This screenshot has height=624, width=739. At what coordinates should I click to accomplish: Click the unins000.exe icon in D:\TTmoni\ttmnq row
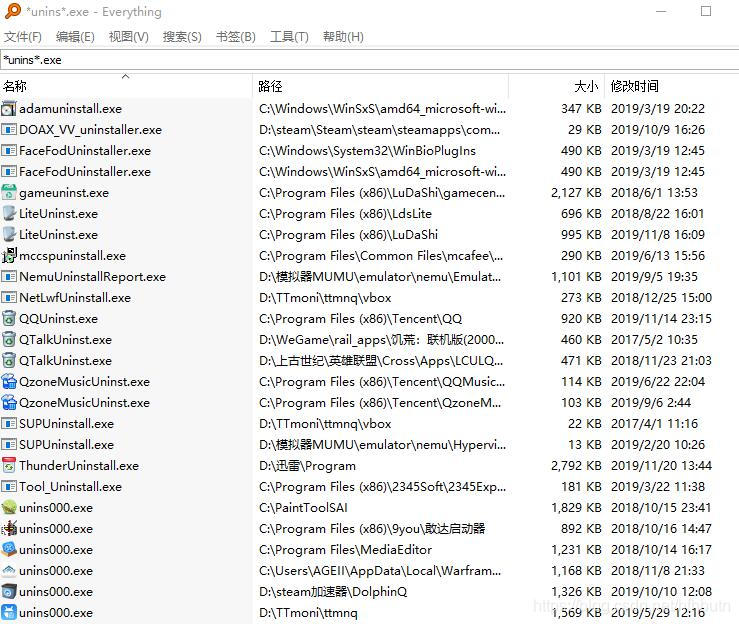pyautogui.click(x=8, y=613)
